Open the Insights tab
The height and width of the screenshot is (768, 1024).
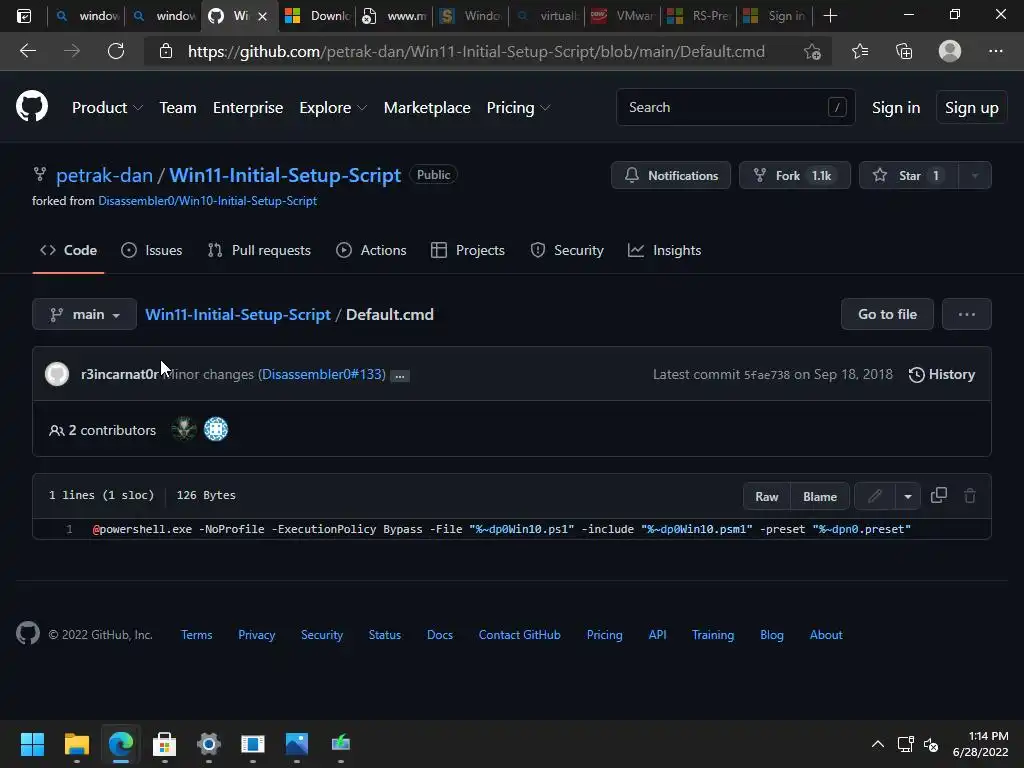point(664,250)
